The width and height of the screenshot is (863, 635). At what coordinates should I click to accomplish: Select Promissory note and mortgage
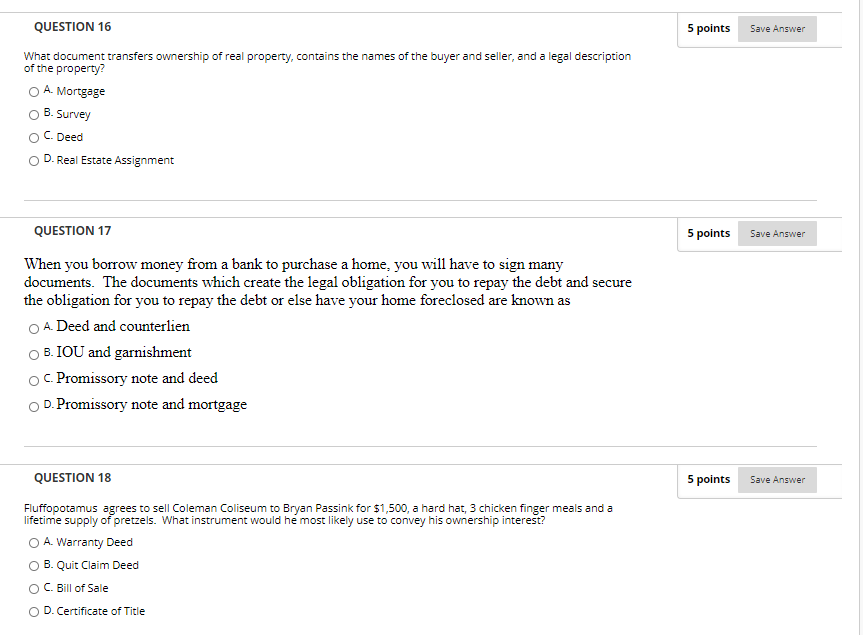[x=34, y=407]
